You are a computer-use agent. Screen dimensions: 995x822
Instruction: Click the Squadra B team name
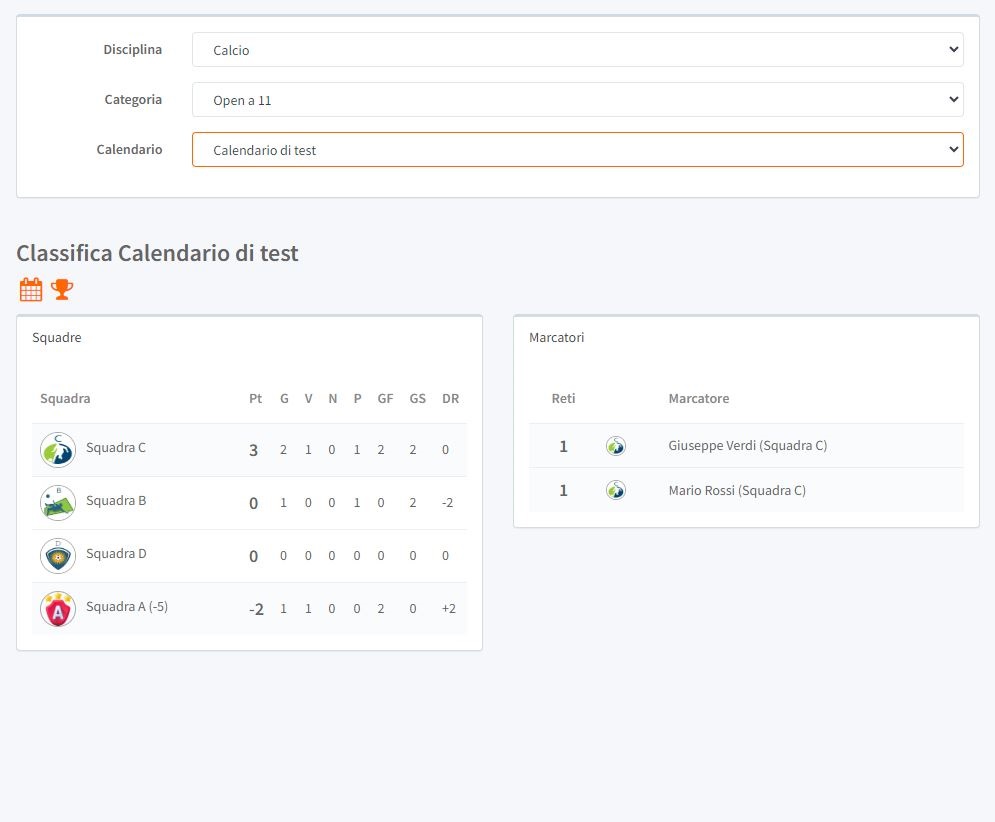(116, 500)
